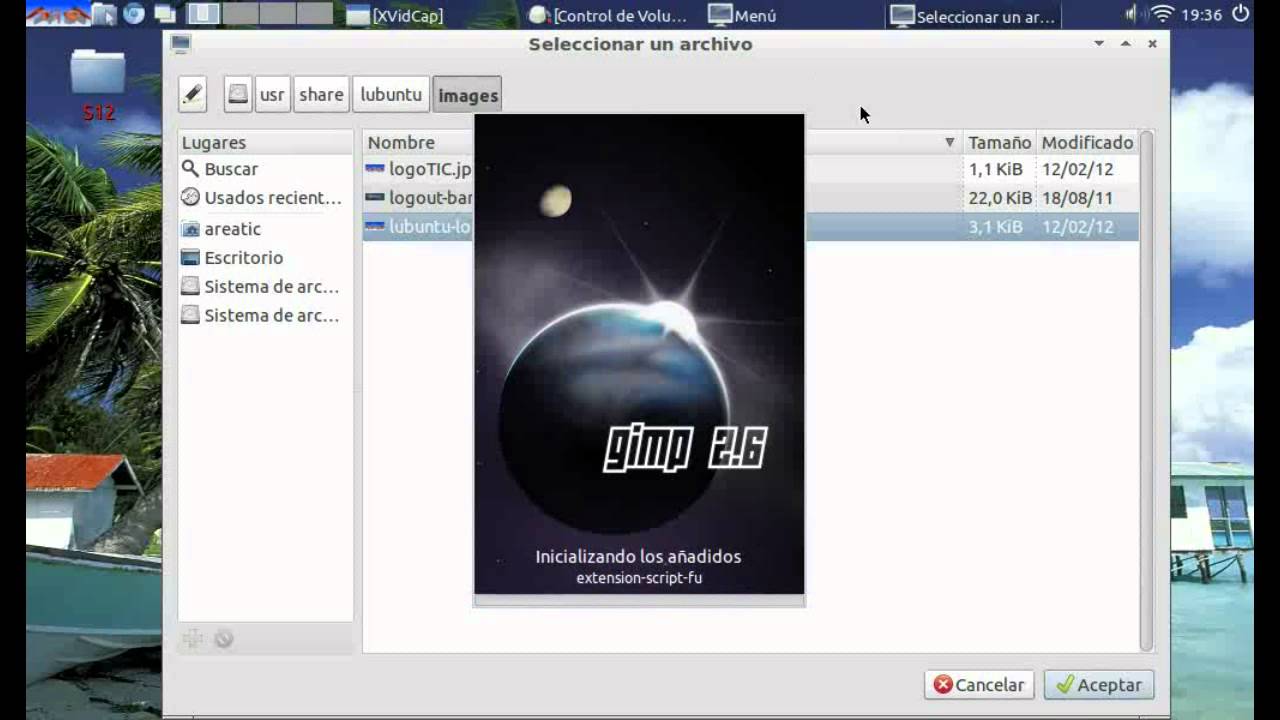Click the file list vertical scrollbar
Viewport: 1280px width, 720px height.
(1147, 390)
